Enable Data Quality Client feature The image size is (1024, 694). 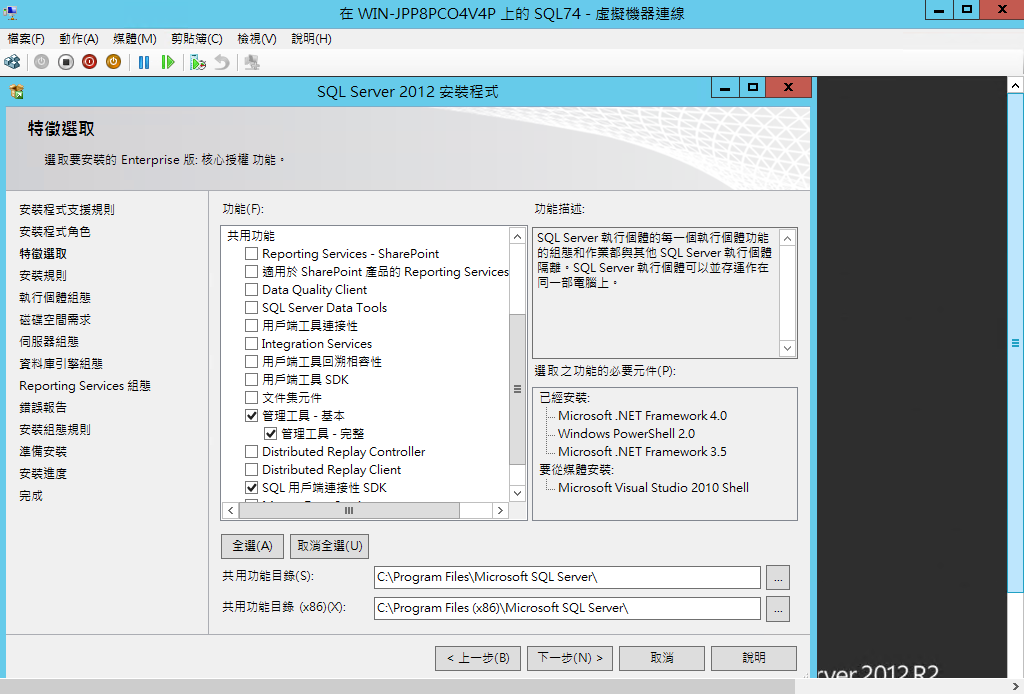point(251,289)
